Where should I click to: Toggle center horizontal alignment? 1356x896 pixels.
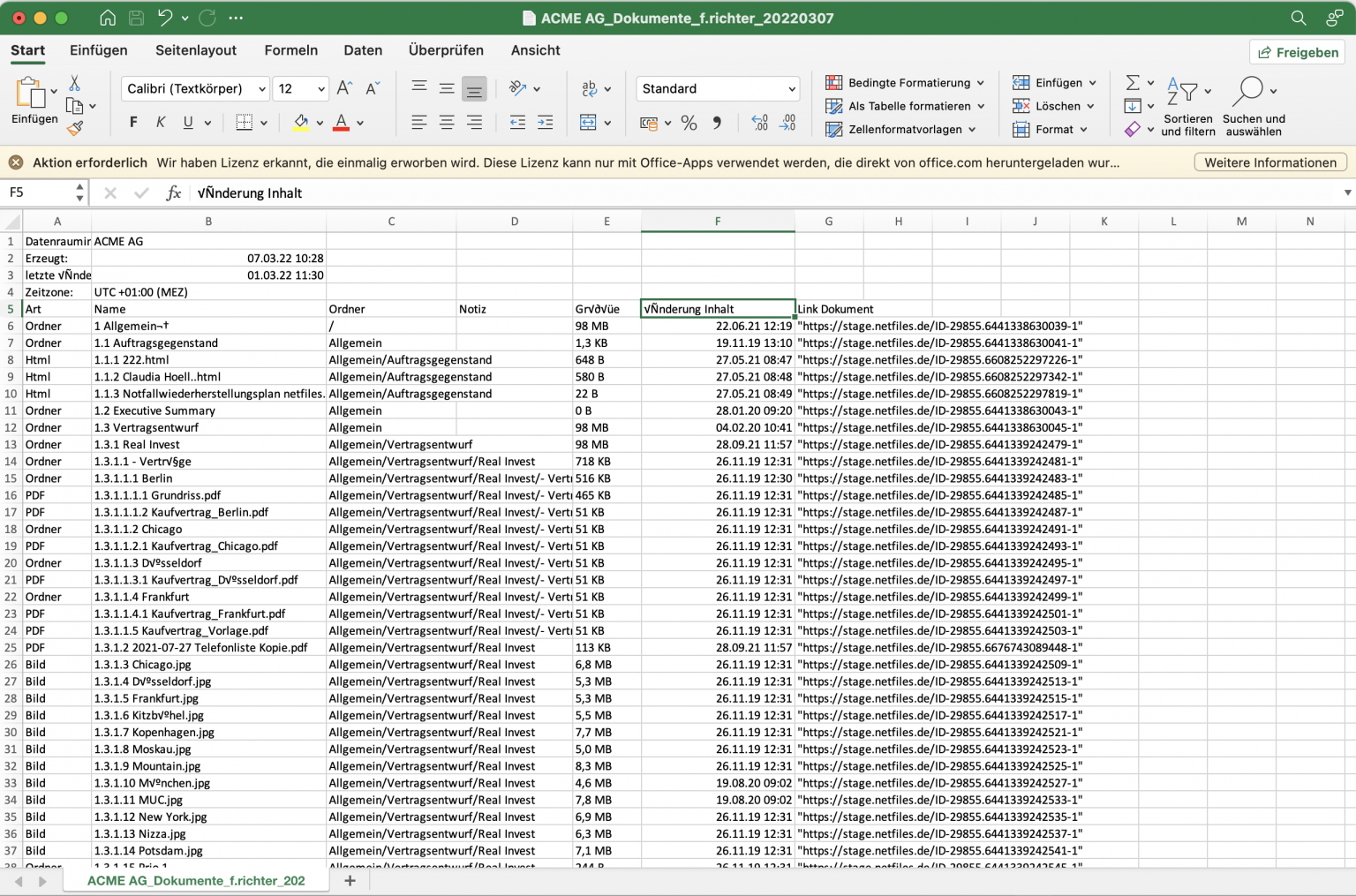(x=447, y=123)
